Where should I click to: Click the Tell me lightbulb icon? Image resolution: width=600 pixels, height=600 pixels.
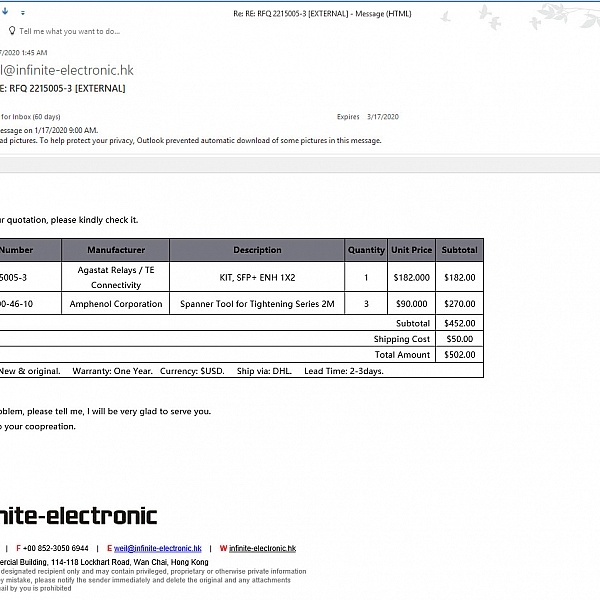12,31
